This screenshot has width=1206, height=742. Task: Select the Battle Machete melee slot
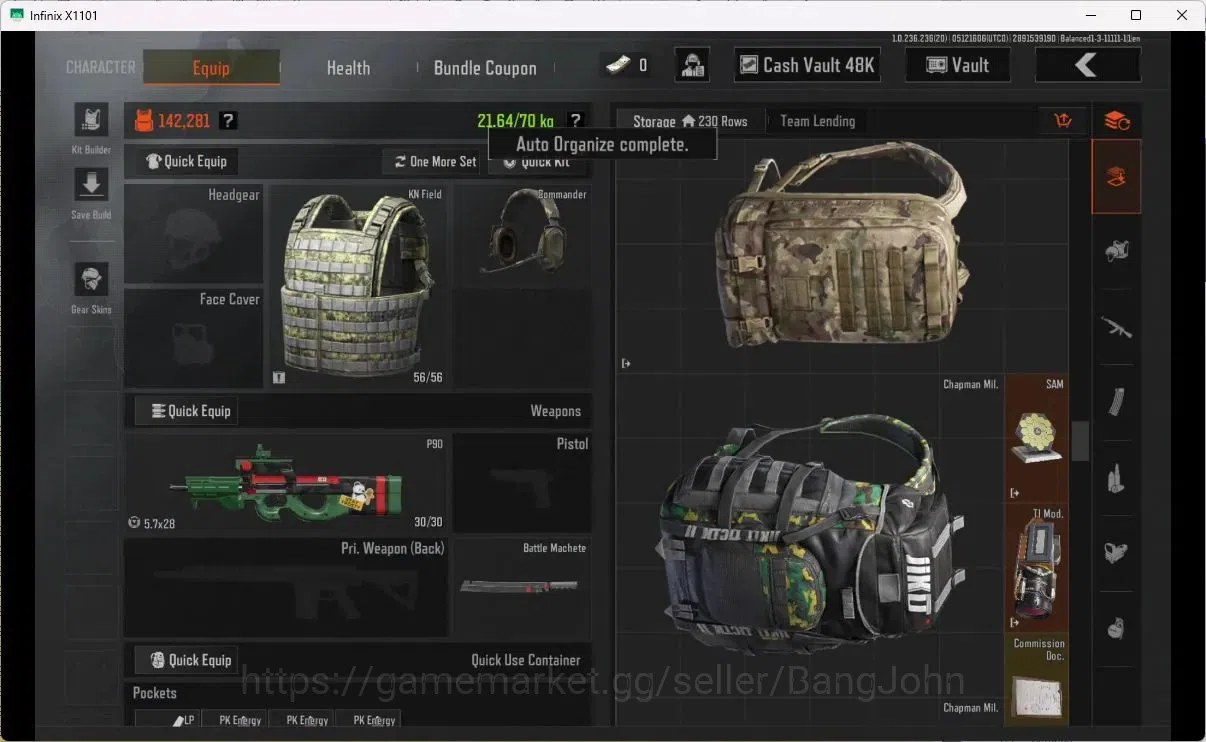click(523, 588)
